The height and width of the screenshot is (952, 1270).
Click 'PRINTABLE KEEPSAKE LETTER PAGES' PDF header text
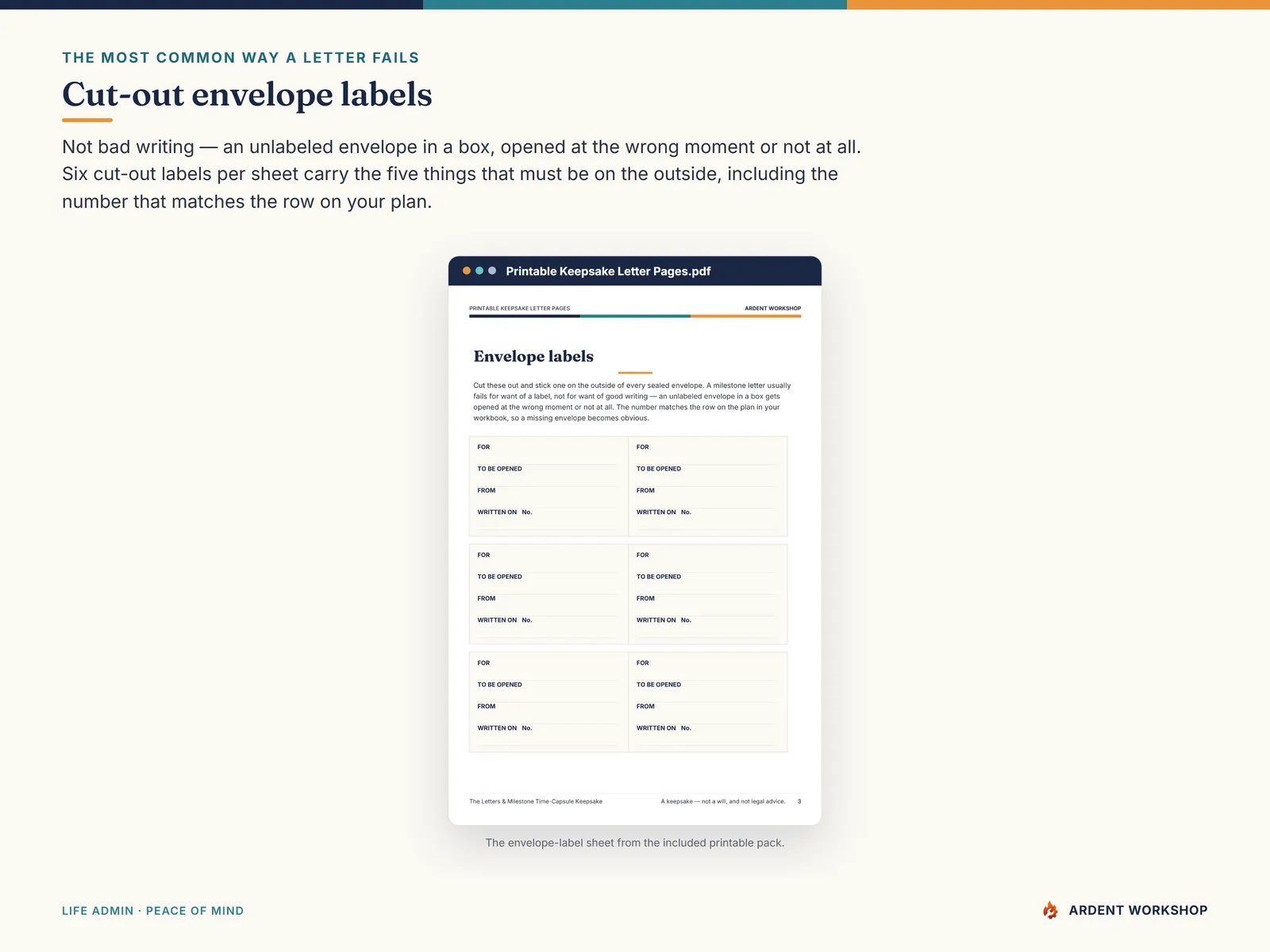519,309
